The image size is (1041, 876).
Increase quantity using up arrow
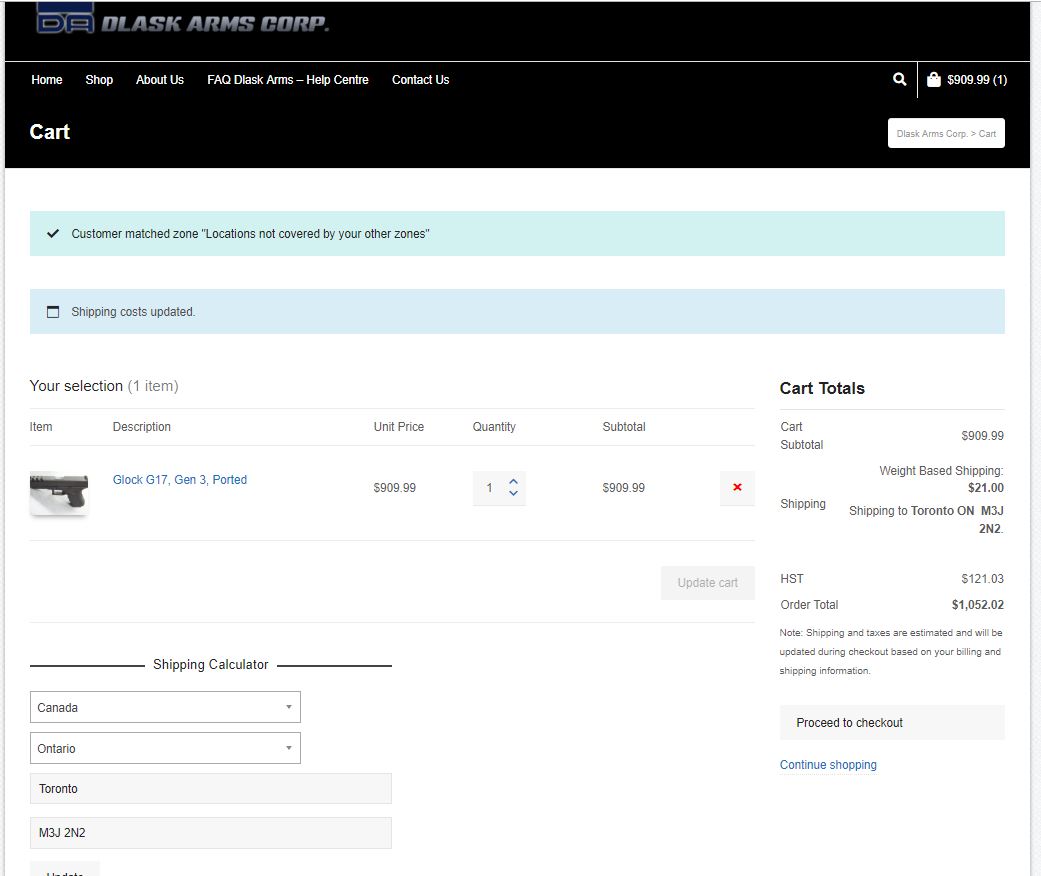point(513,481)
